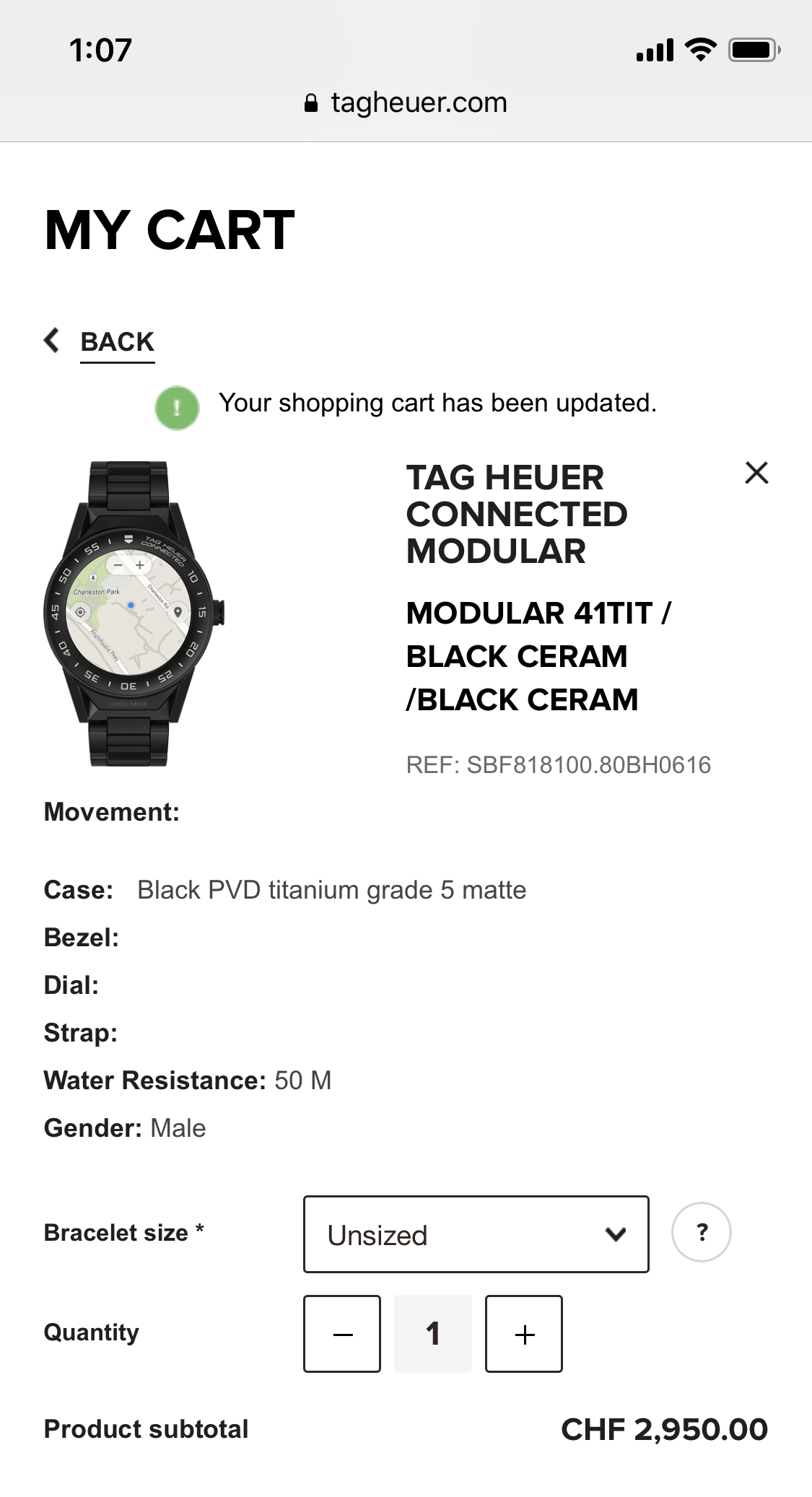Click the Modular 41TIT Black Ceram subtitle
The image size is (812, 1497).
point(538,656)
